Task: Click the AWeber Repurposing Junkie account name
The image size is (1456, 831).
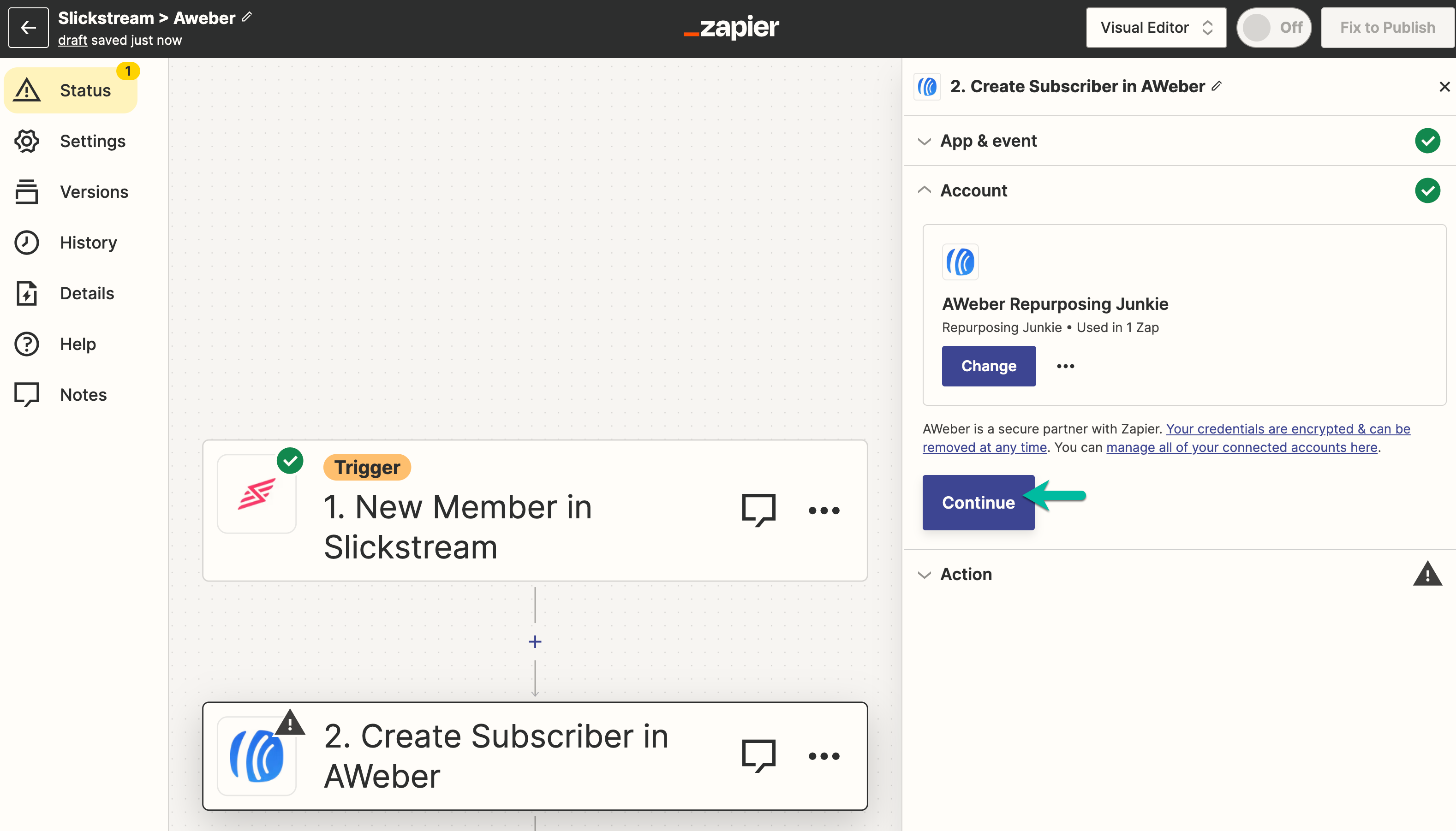Action: (x=1055, y=303)
